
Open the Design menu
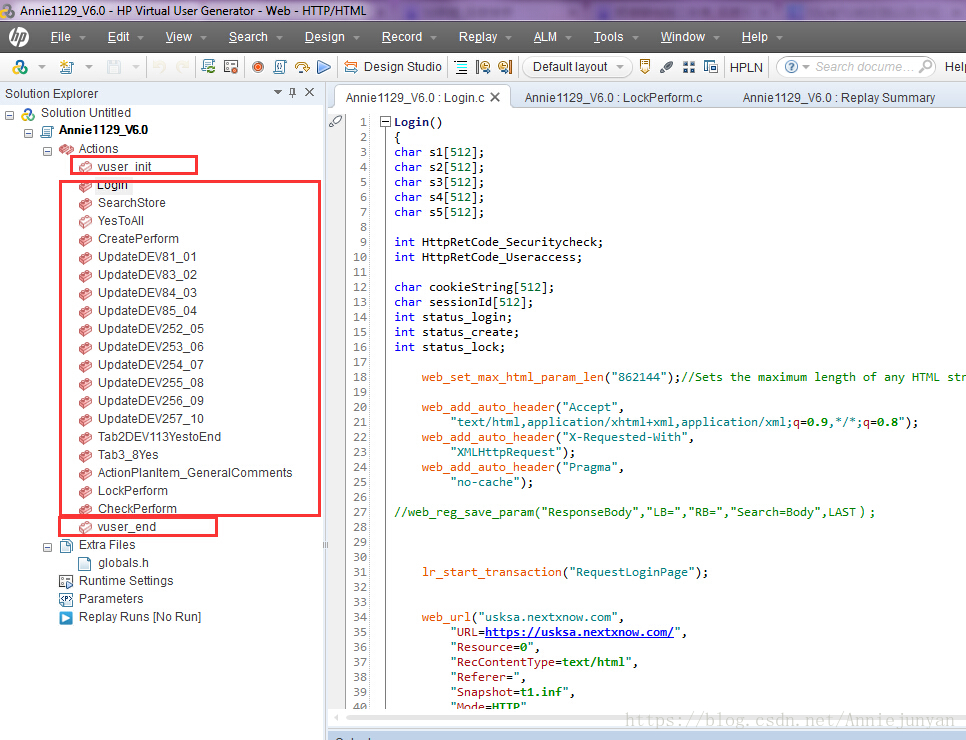[331, 37]
